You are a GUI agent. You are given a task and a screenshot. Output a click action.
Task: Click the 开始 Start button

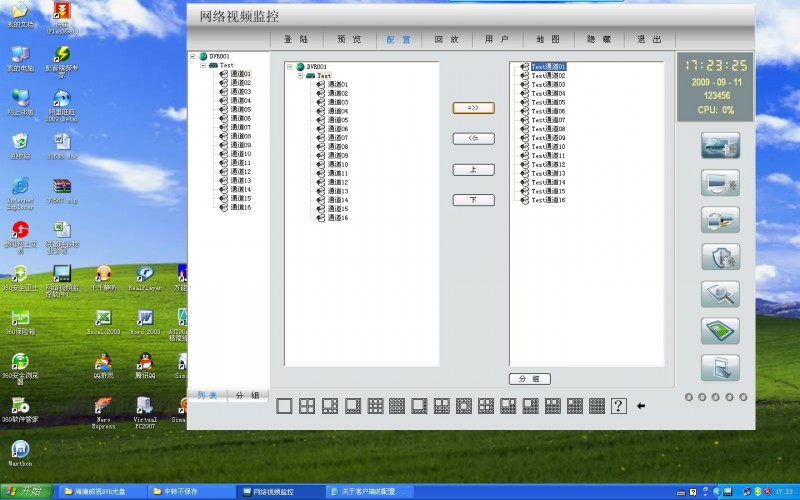(26, 492)
